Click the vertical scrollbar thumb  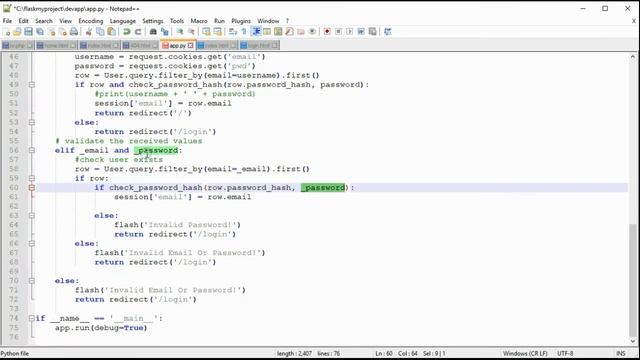coord(633,280)
